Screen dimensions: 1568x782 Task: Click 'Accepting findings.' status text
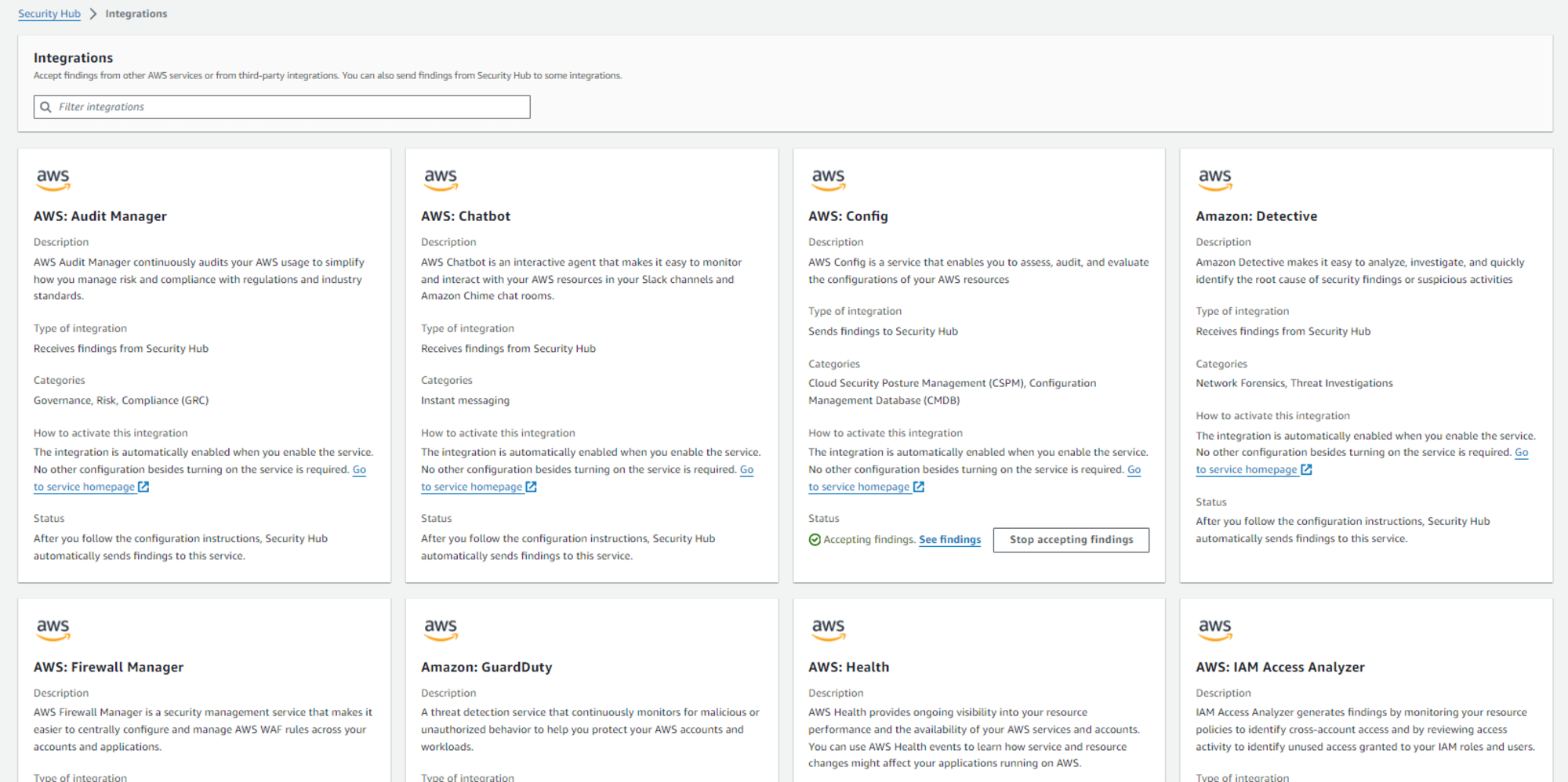[x=869, y=540]
